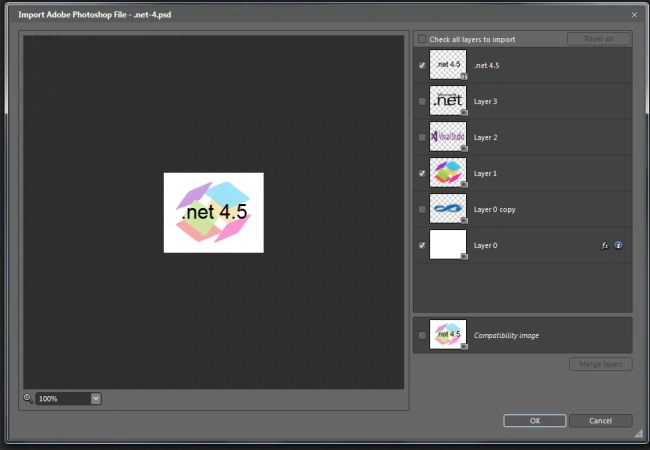Image resolution: width=650 pixels, height=450 pixels.
Task: Click the Merge layers button
Action: (x=601, y=364)
